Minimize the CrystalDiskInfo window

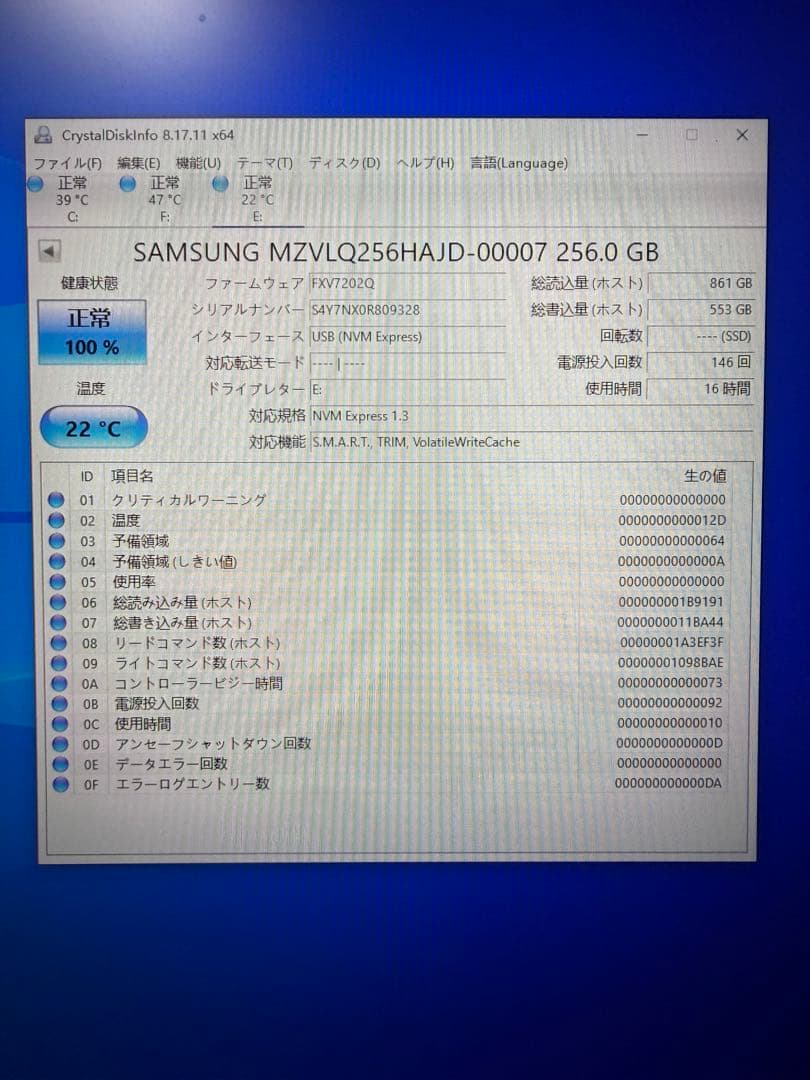642,135
